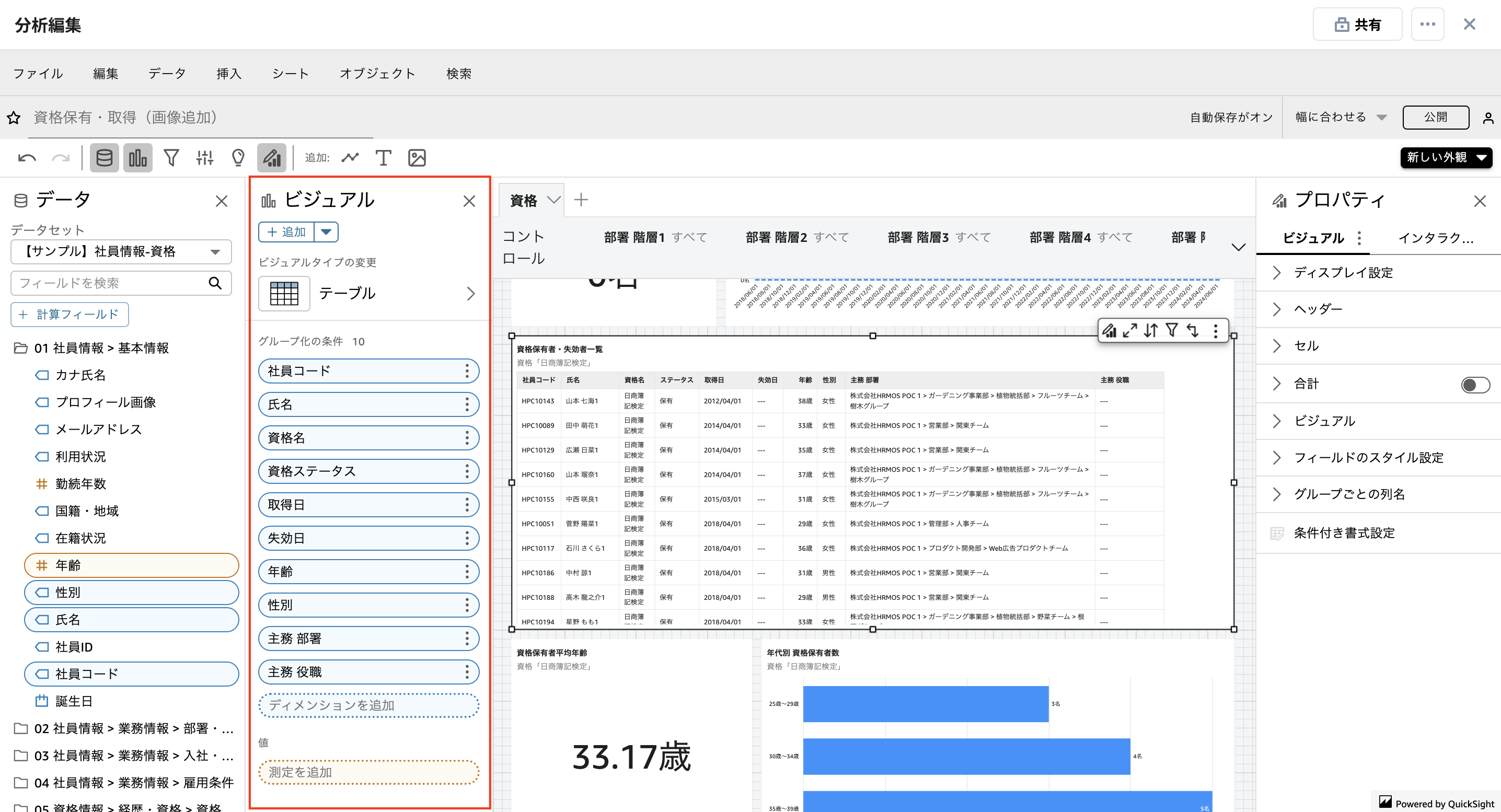
Task: Click the favorite star beside analysis title
Action: [x=14, y=118]
